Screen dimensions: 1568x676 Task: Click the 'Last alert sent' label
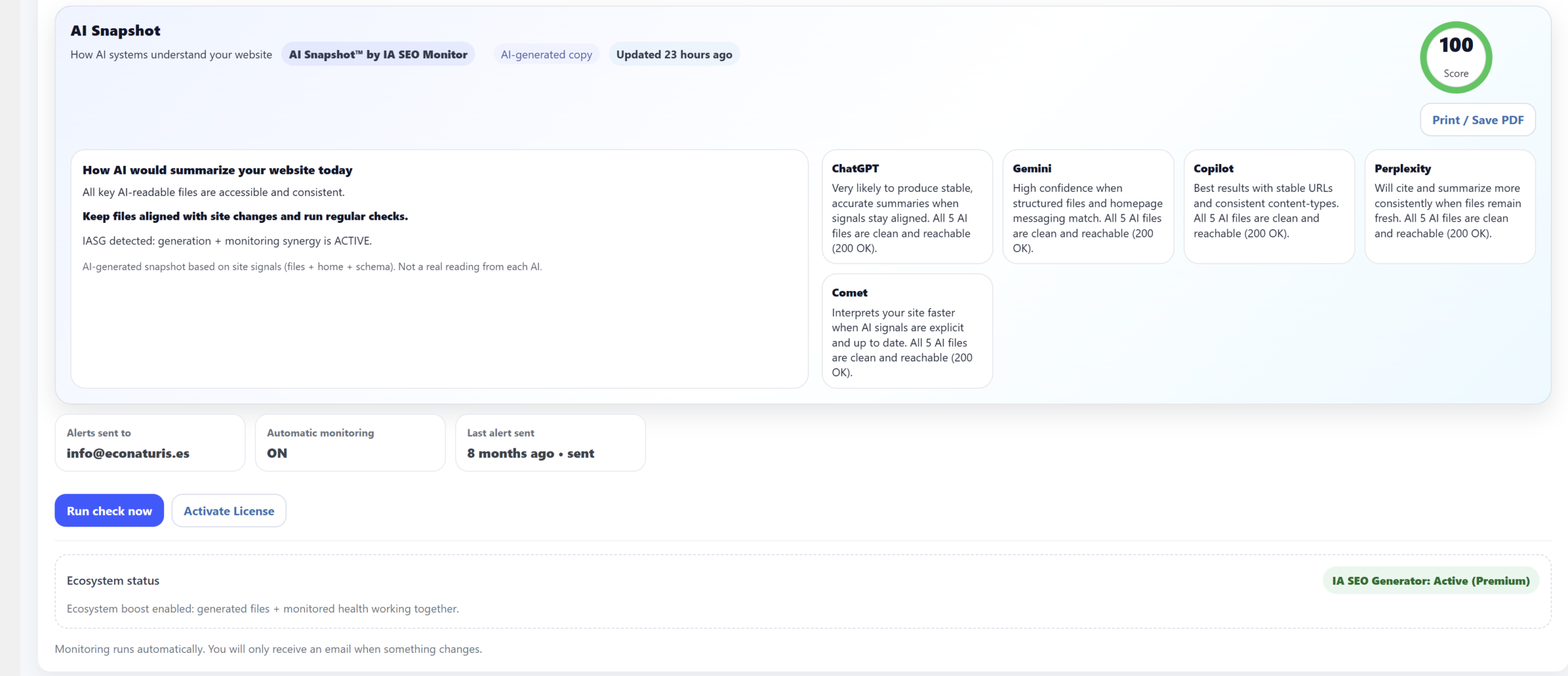pyautogui.click(x=500, y=433)
